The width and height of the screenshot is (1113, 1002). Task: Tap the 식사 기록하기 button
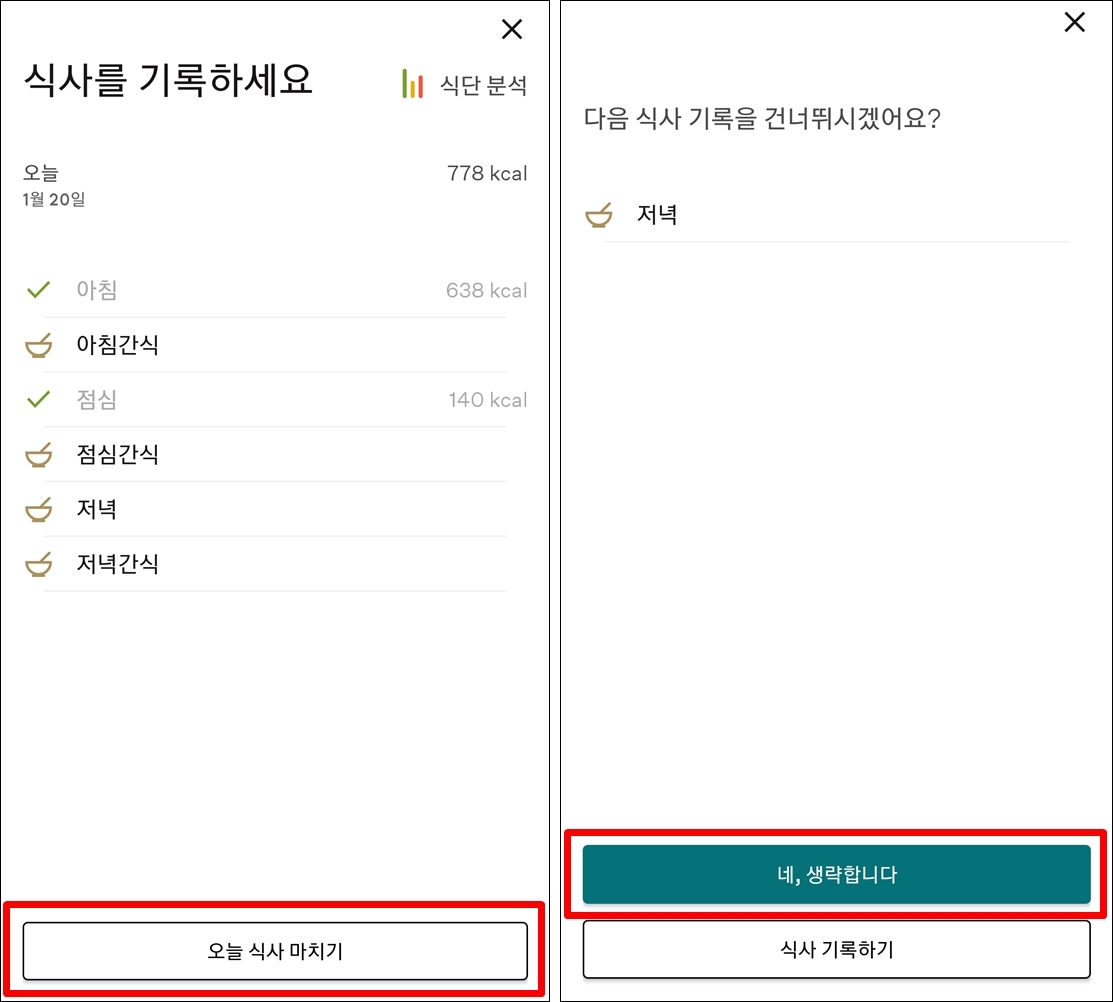point(836,949)
